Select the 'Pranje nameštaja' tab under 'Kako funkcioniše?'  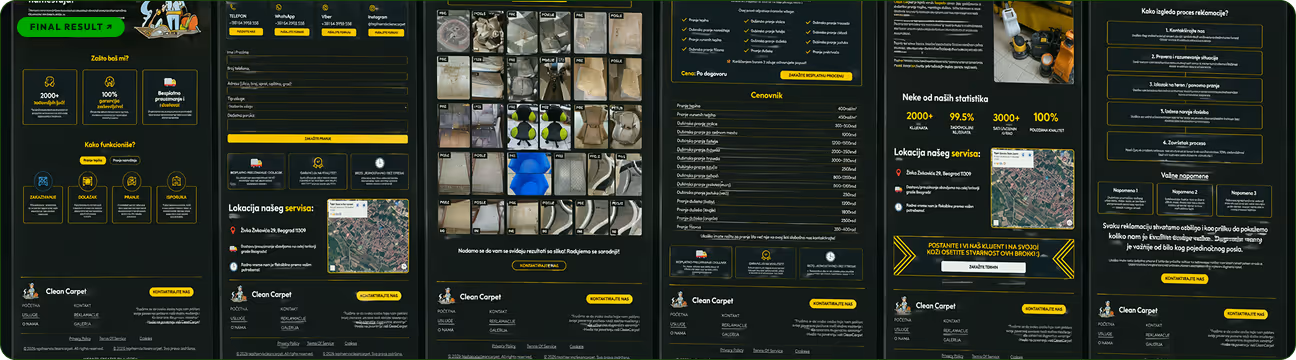[125, 160]
